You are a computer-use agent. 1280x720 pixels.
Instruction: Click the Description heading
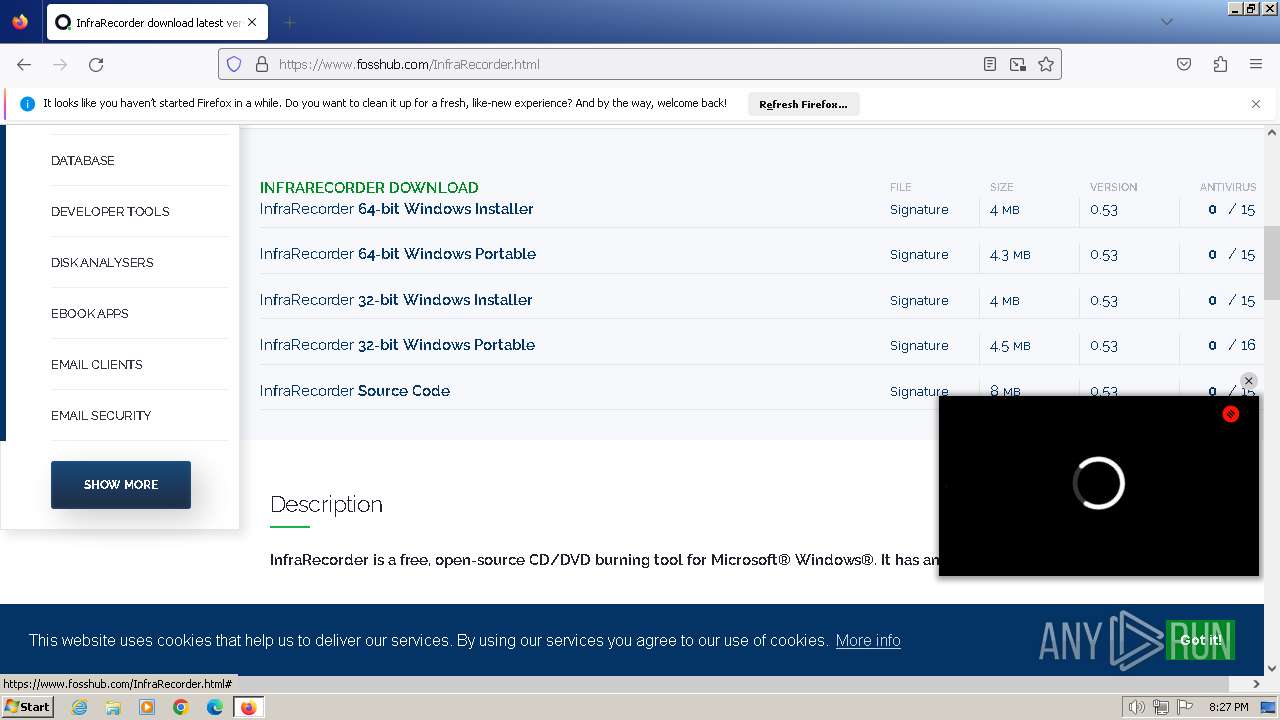[x=326, y=504]
